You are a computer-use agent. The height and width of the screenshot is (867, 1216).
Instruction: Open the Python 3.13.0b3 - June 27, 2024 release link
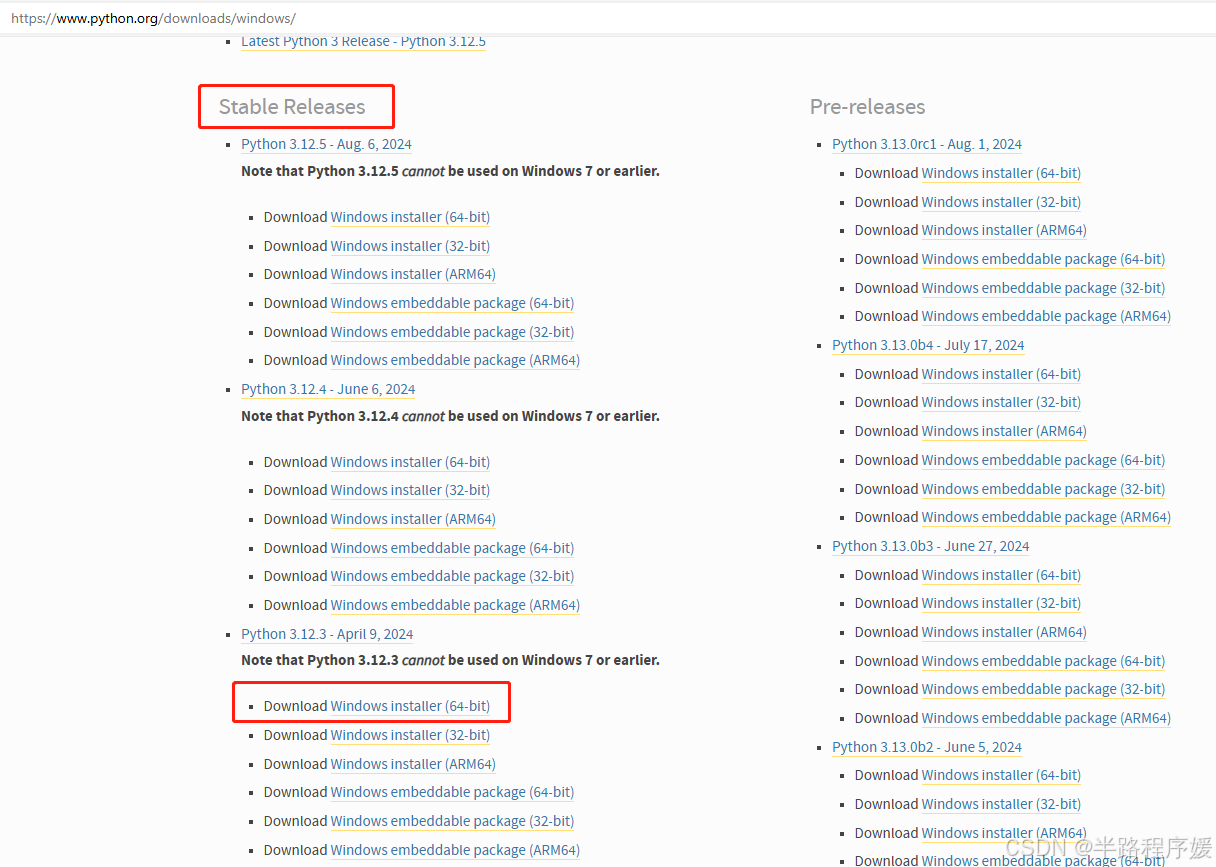point(931,546)
